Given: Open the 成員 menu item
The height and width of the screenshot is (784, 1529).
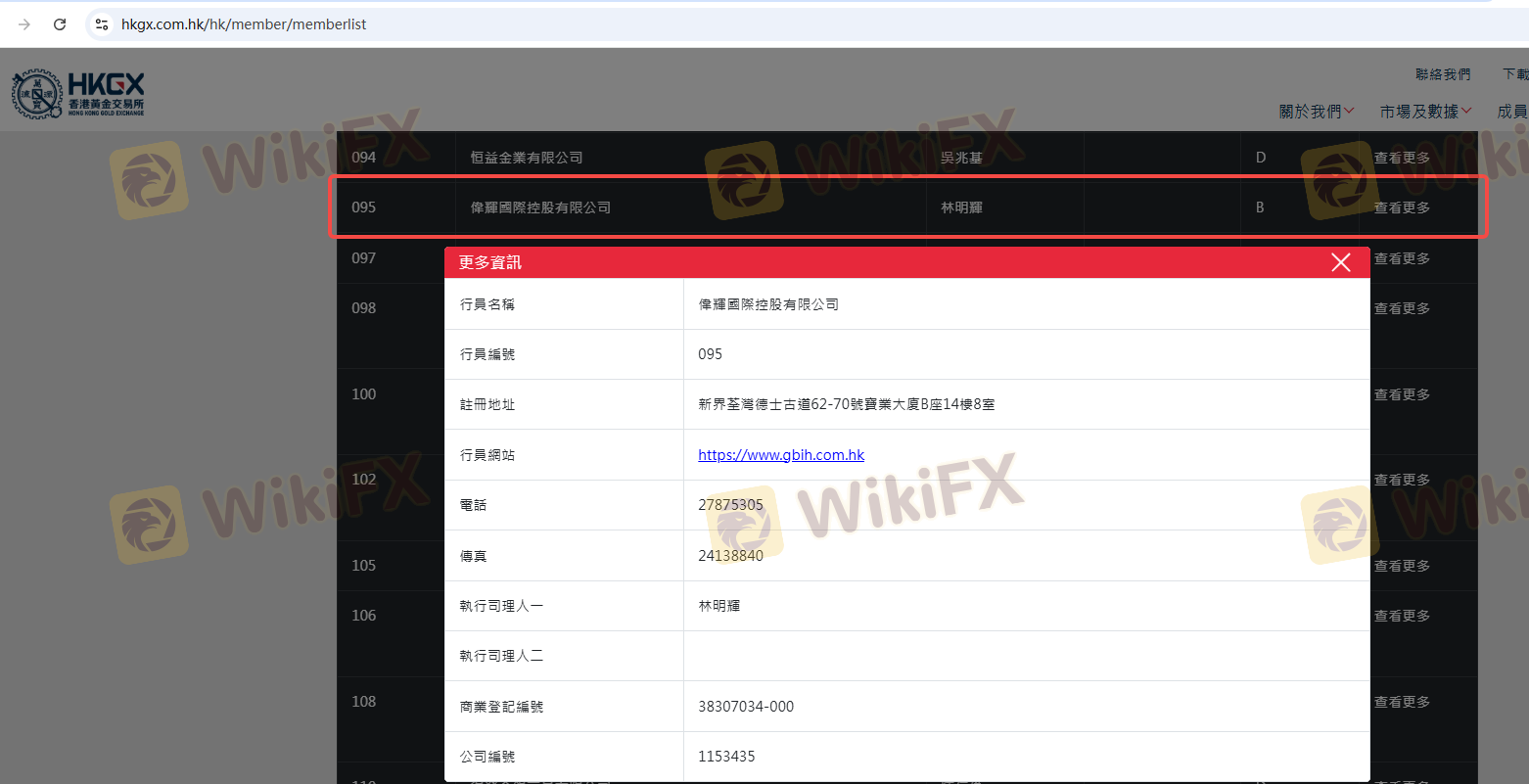Looking at the screenshot, I should pos(1511,112).
